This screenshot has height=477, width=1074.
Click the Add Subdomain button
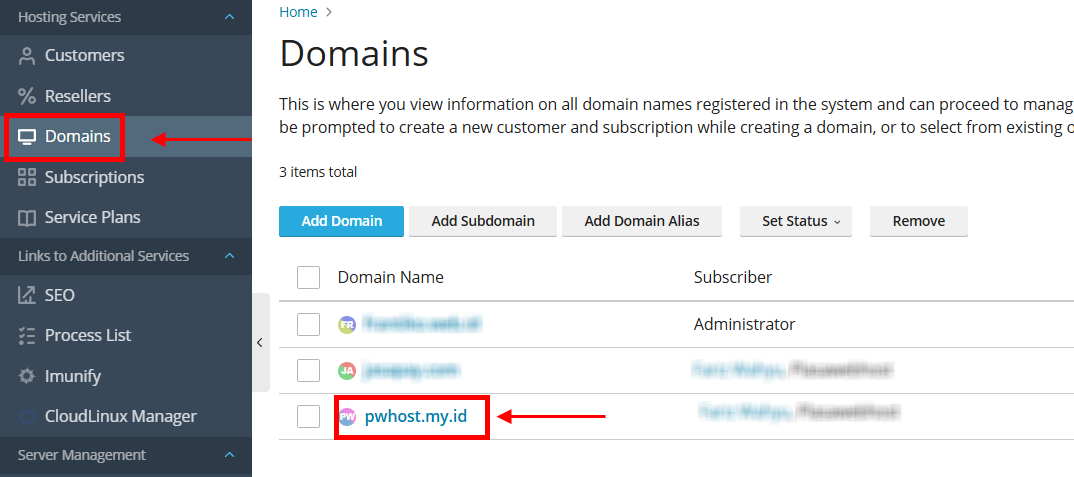[483, 221]
